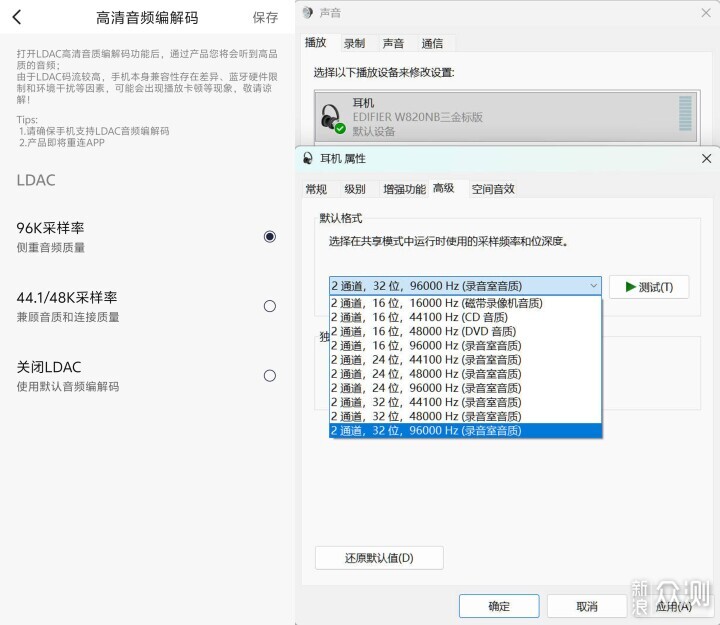
Task: Click the 使用默认音频编解码 description text
Action: click(x=68, y=387)
